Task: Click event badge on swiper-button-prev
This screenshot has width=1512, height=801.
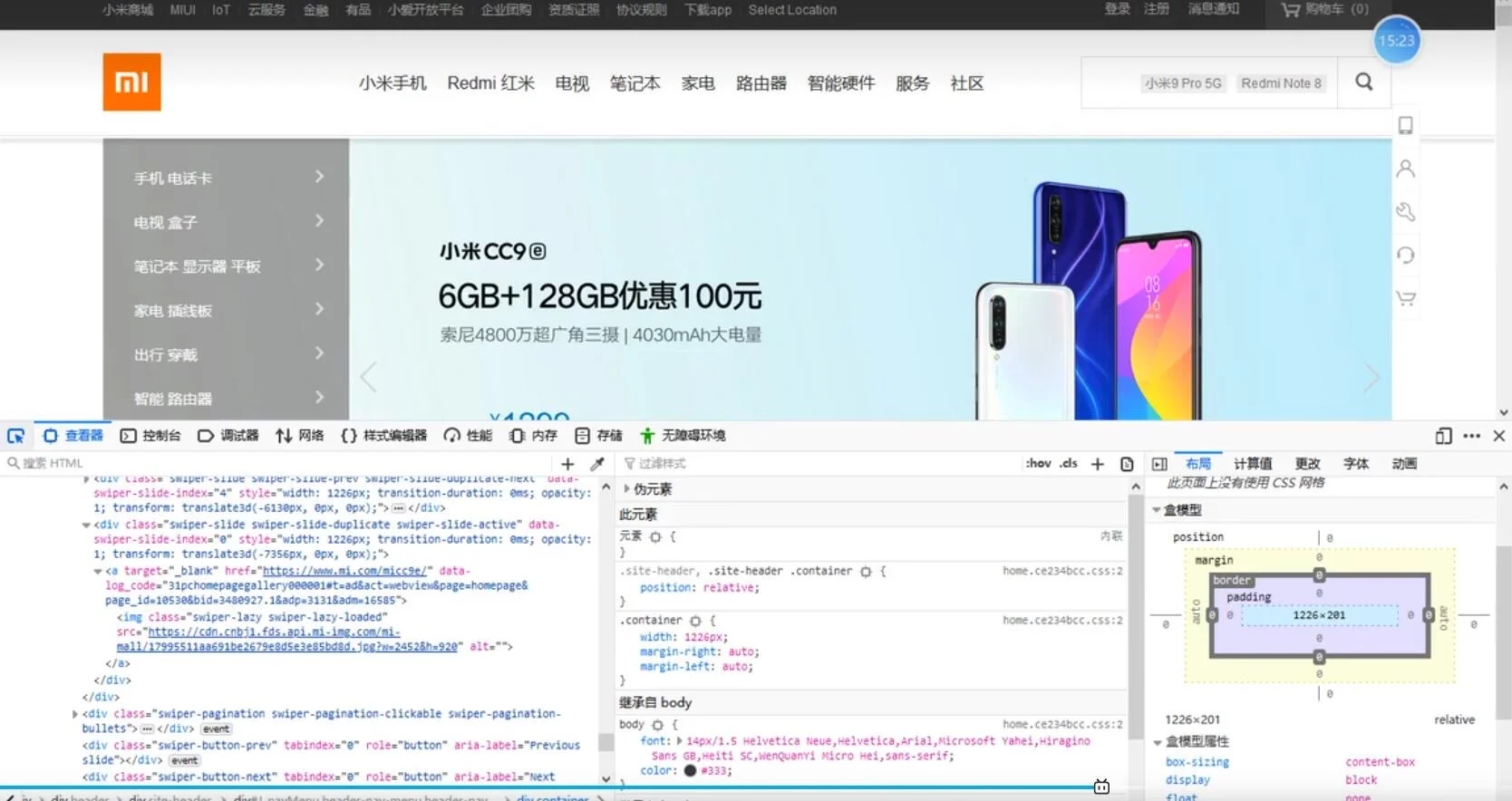Action: [185, 761]
